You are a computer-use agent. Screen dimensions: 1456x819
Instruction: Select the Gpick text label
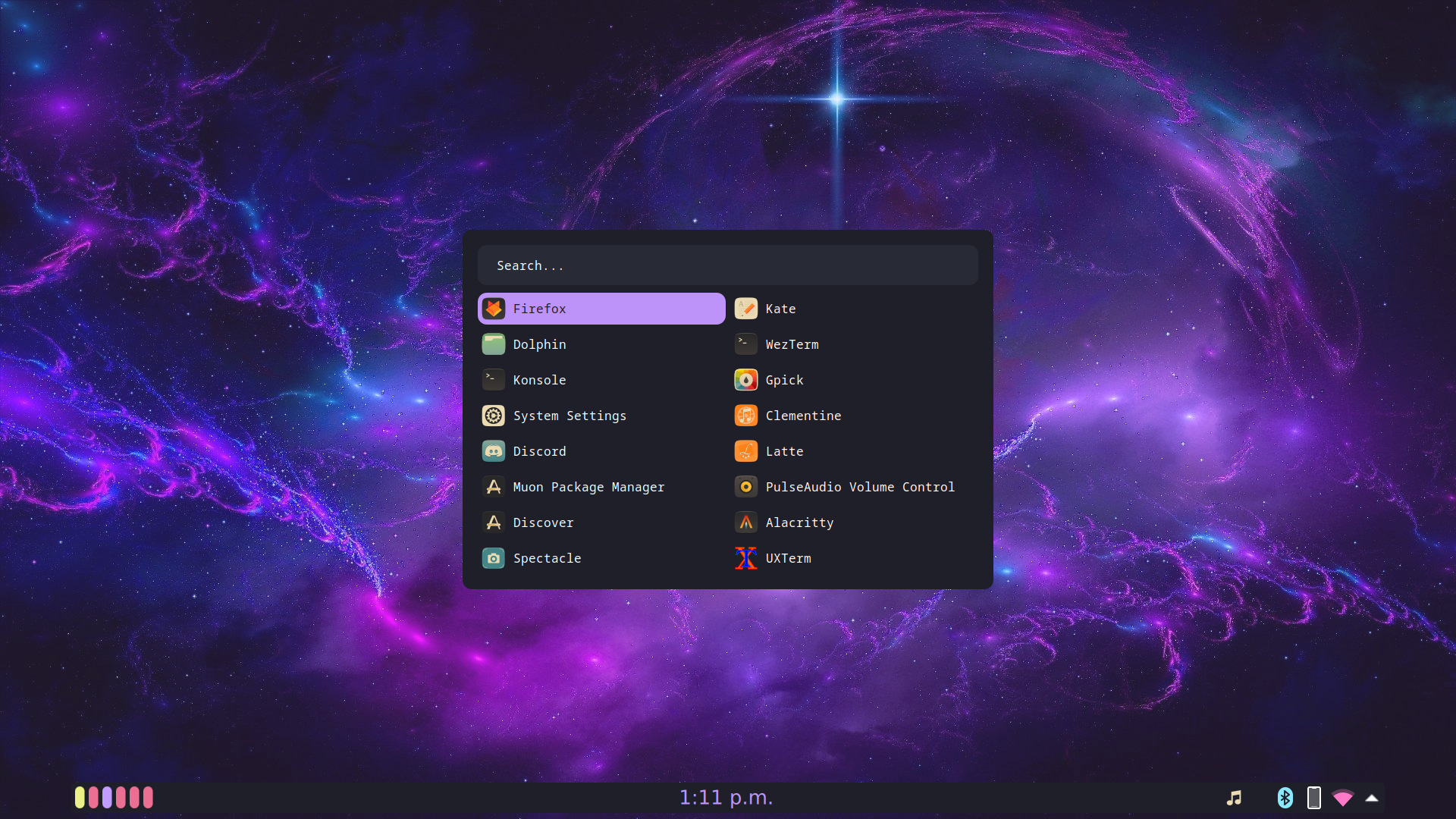(x=784, y=380)
